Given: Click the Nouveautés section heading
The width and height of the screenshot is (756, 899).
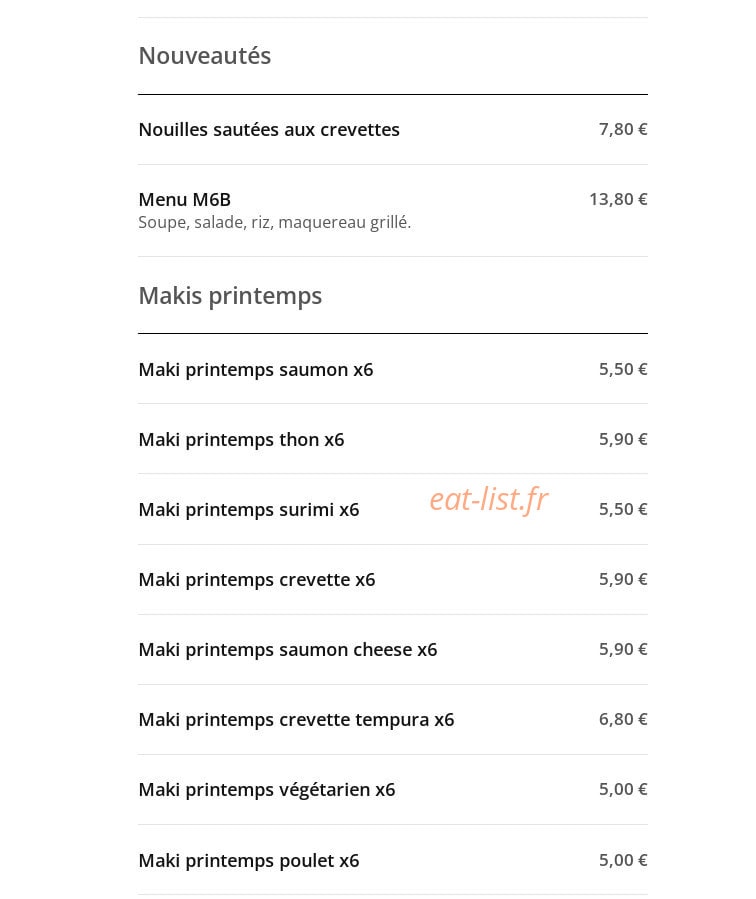Looking at the screenshot, I should pos(205,56).
